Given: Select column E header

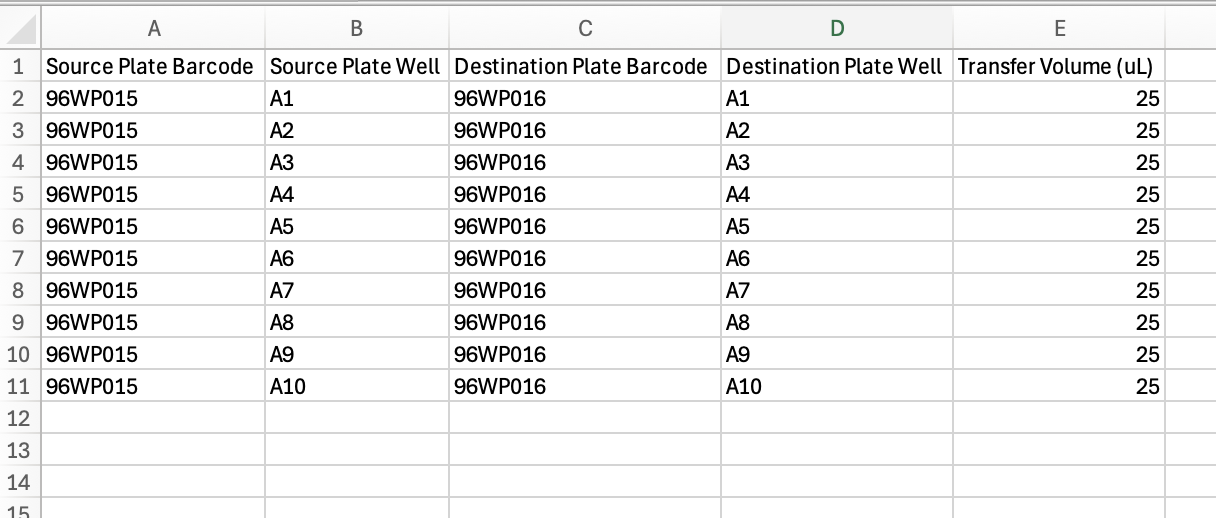Looking at the screenshot, I should coord(1059,30).
